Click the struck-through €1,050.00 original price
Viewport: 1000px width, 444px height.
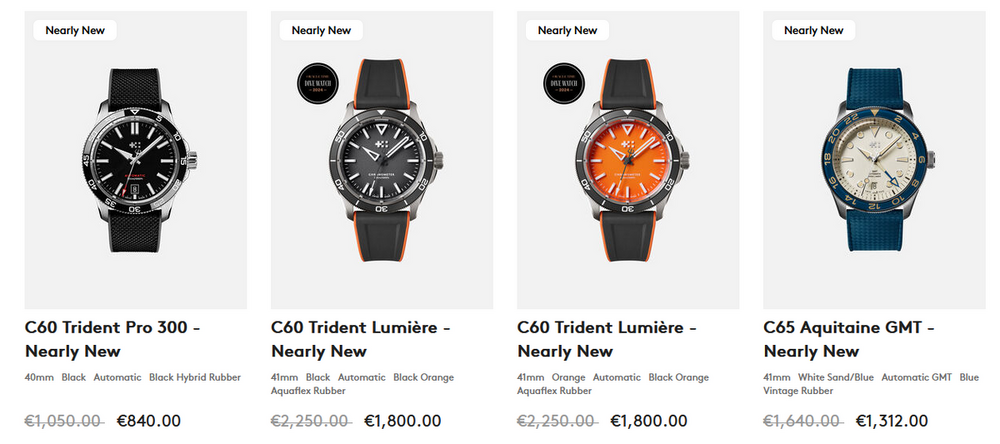tap(64, 421)
